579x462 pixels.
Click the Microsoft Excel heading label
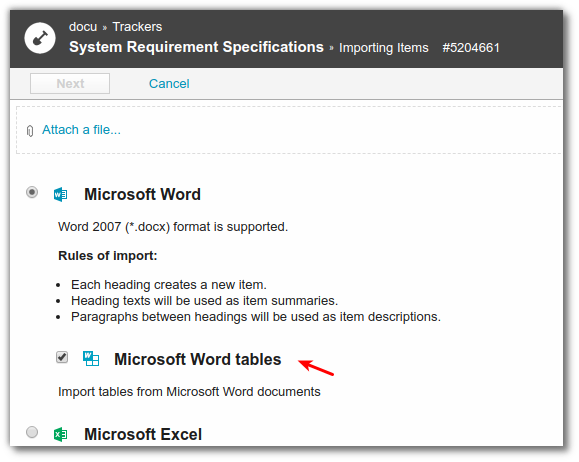143,434
